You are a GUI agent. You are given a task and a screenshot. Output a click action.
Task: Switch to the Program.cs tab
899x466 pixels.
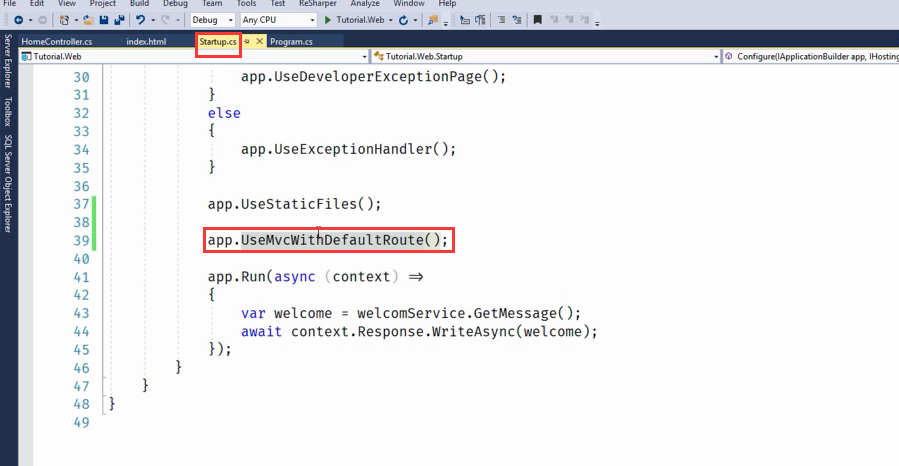291,41
